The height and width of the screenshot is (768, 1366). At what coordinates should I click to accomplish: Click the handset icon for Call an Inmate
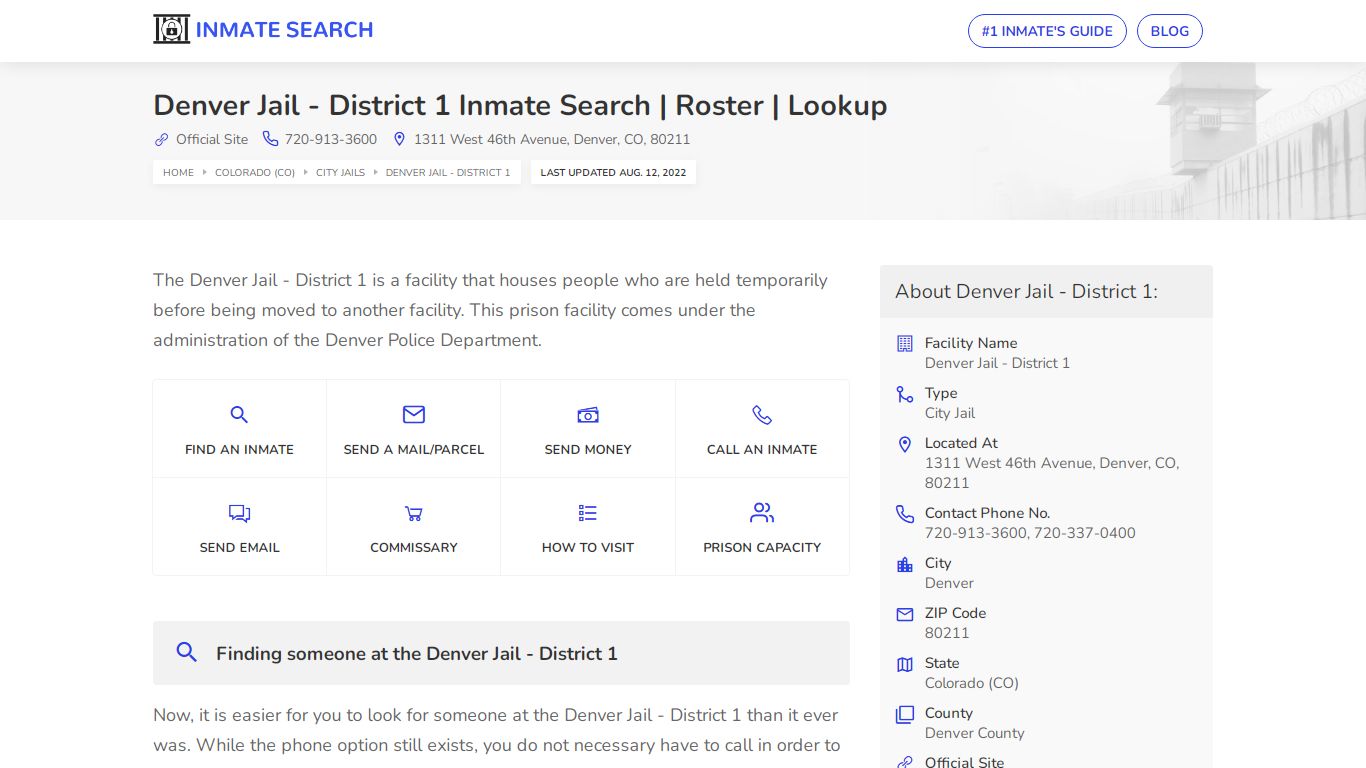(762, 414)
